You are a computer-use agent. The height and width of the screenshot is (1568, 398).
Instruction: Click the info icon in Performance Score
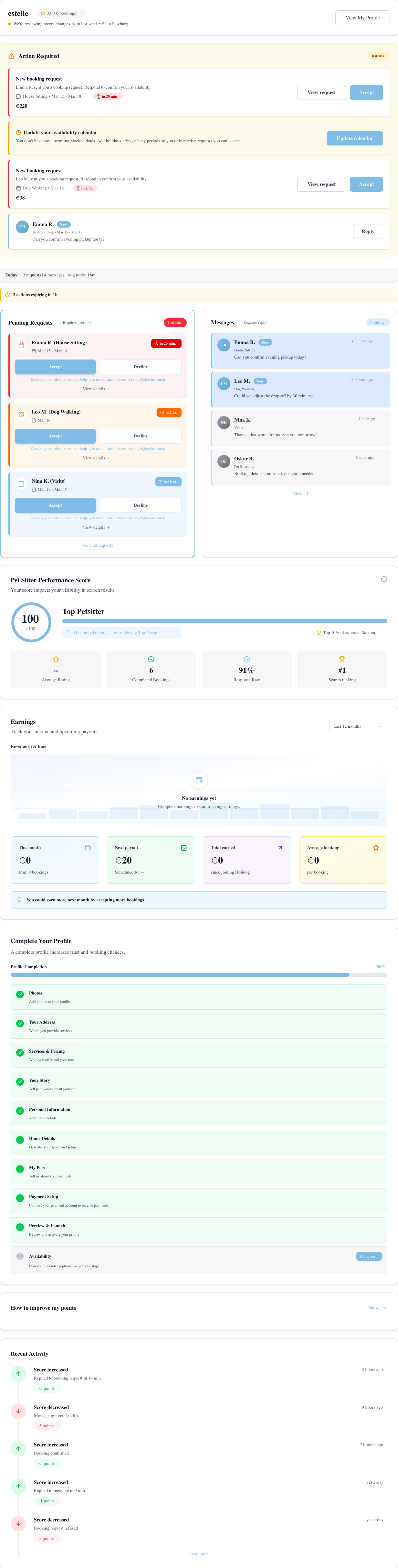click(x=384, y=579)
